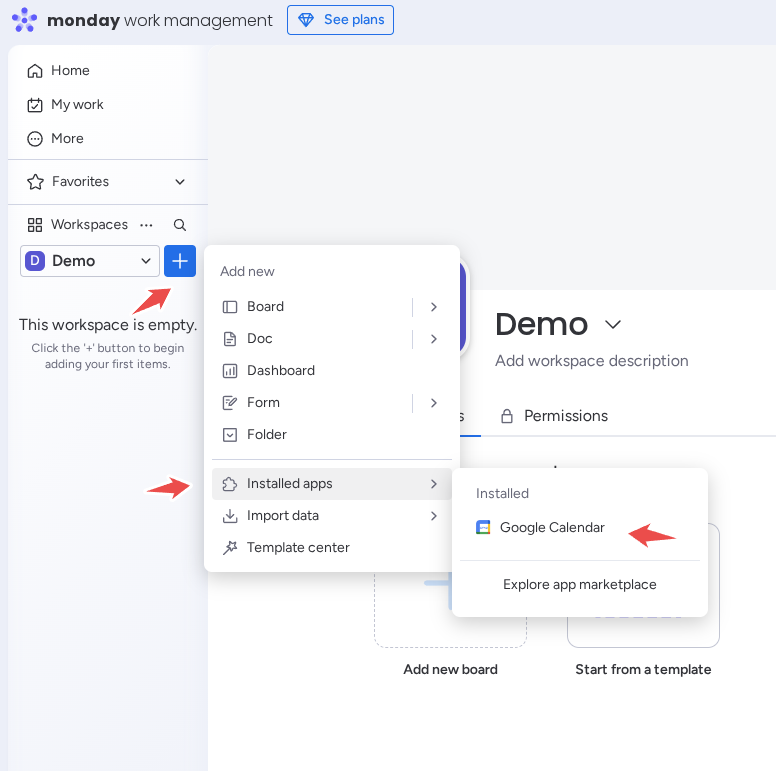This screenshot has height=771, width=776.
Task: Click Start from a template label
Action: click(x=643, y=670)
